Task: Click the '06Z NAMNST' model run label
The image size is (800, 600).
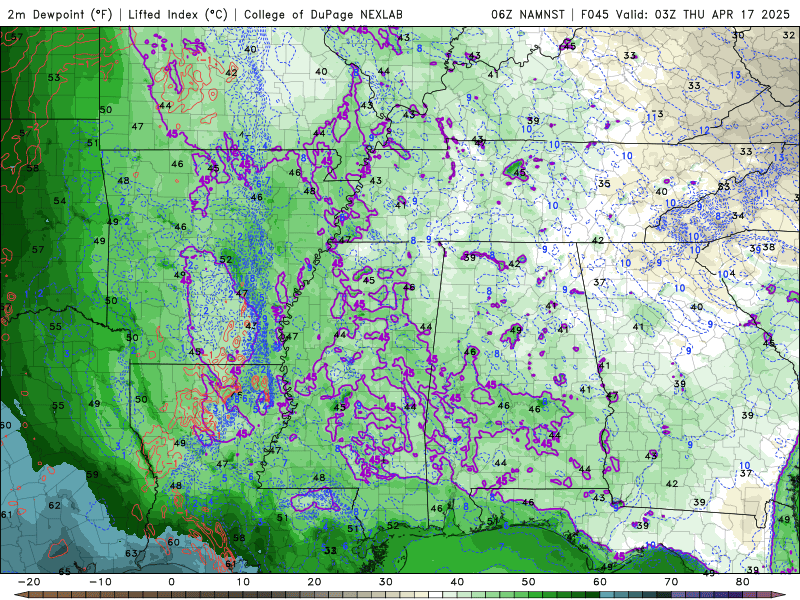Action: click(528, 14)
